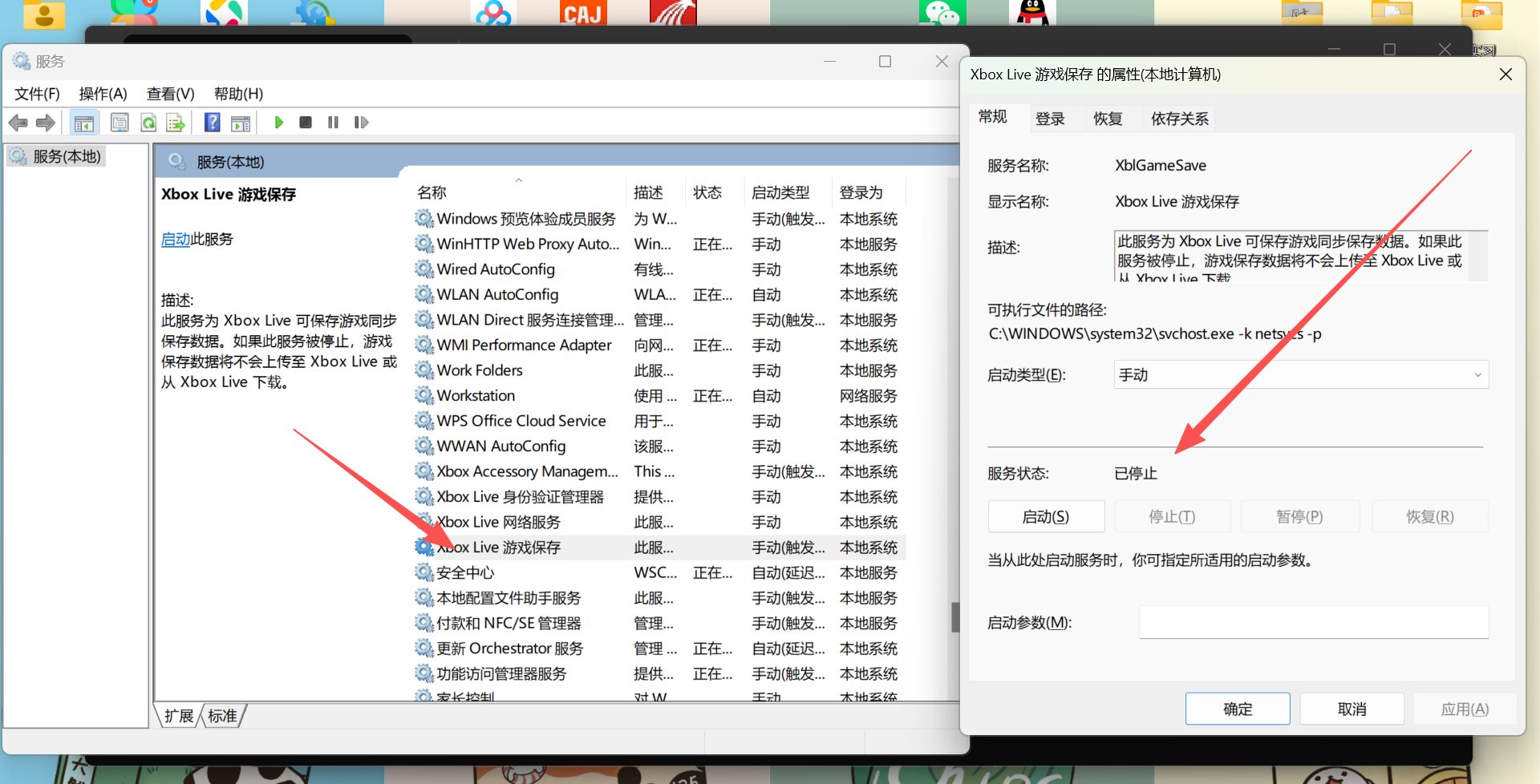
Task: Click the Stop Service square icon
Action: point(306,123)
